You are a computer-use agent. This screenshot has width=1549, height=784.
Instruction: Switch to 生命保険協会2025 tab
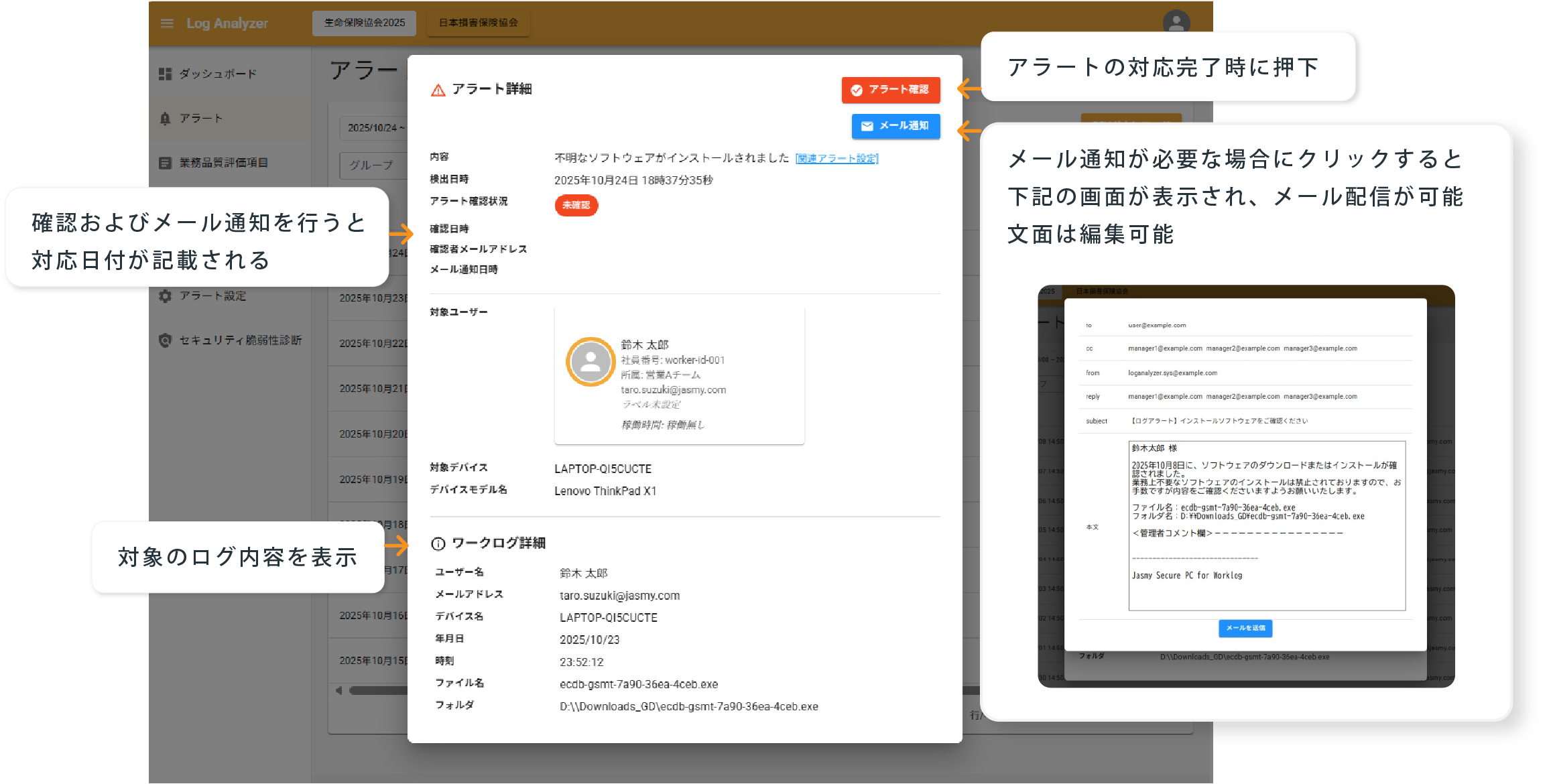click(364, 23)
